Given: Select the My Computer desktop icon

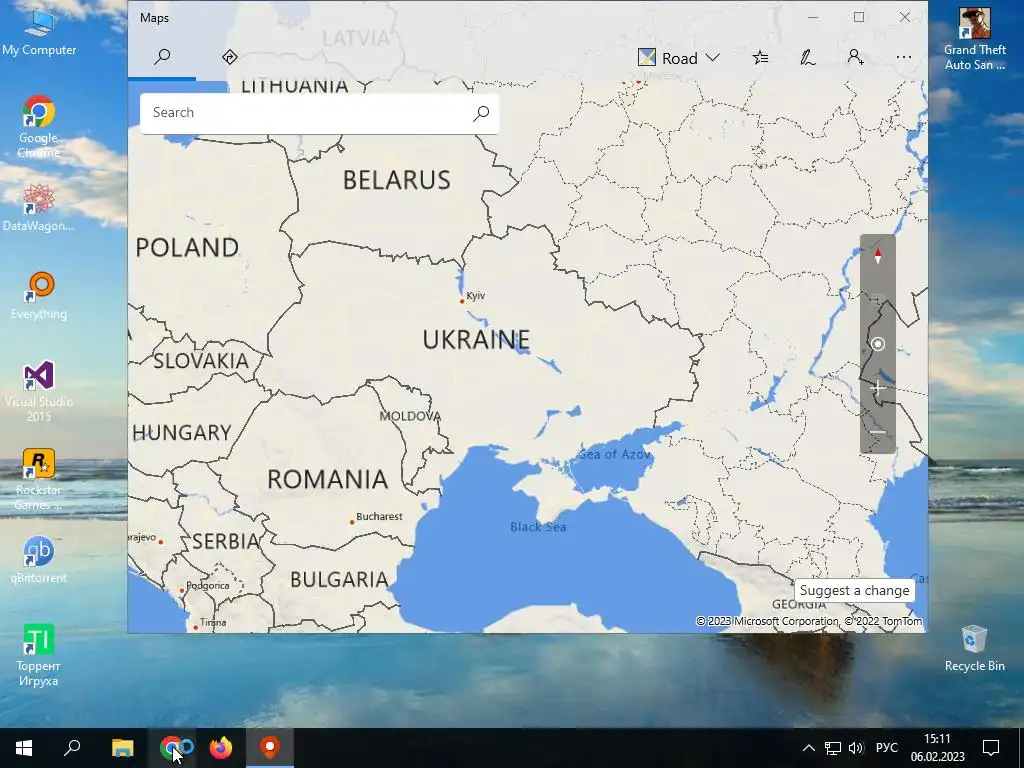Looking at the screenshot, I should click(39, 31).
